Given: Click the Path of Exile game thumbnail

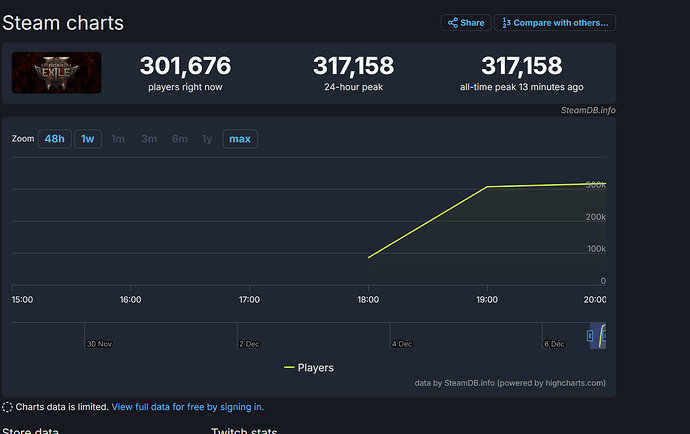Looking at the screenshot, I should pyautogui.click(x=56, y=73).
